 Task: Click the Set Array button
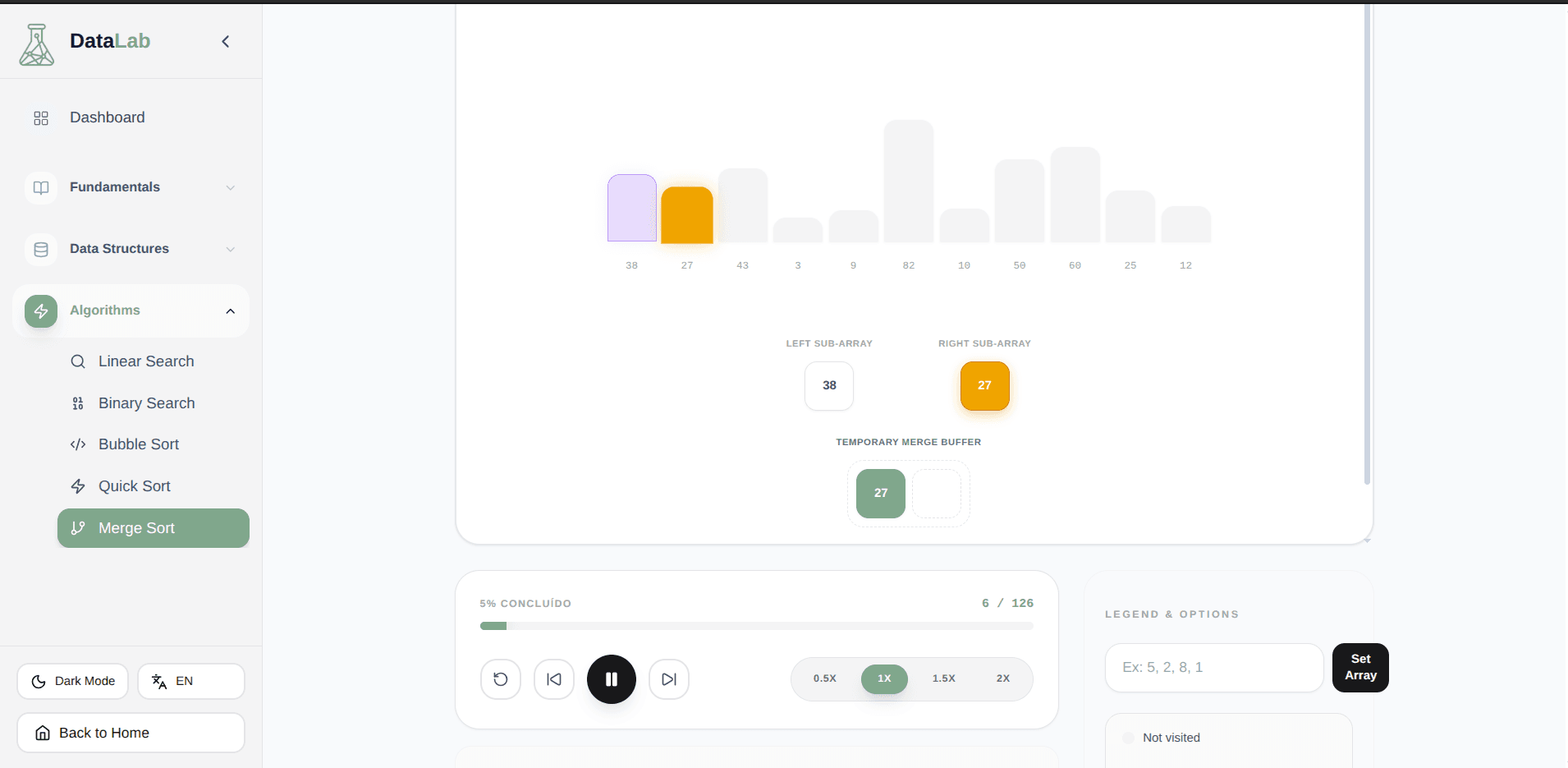(x=1359, y=667)
